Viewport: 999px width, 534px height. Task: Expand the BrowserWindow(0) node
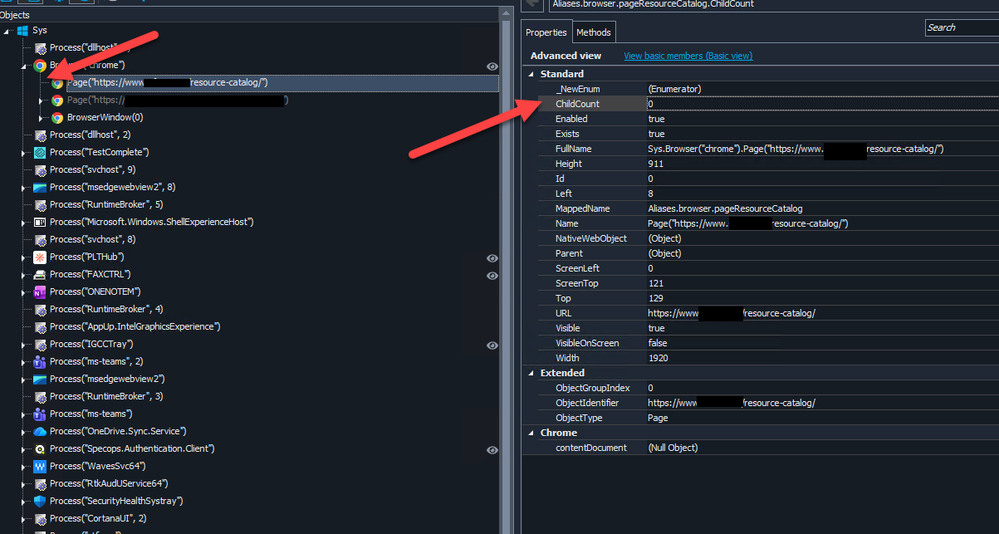[41, 118]
